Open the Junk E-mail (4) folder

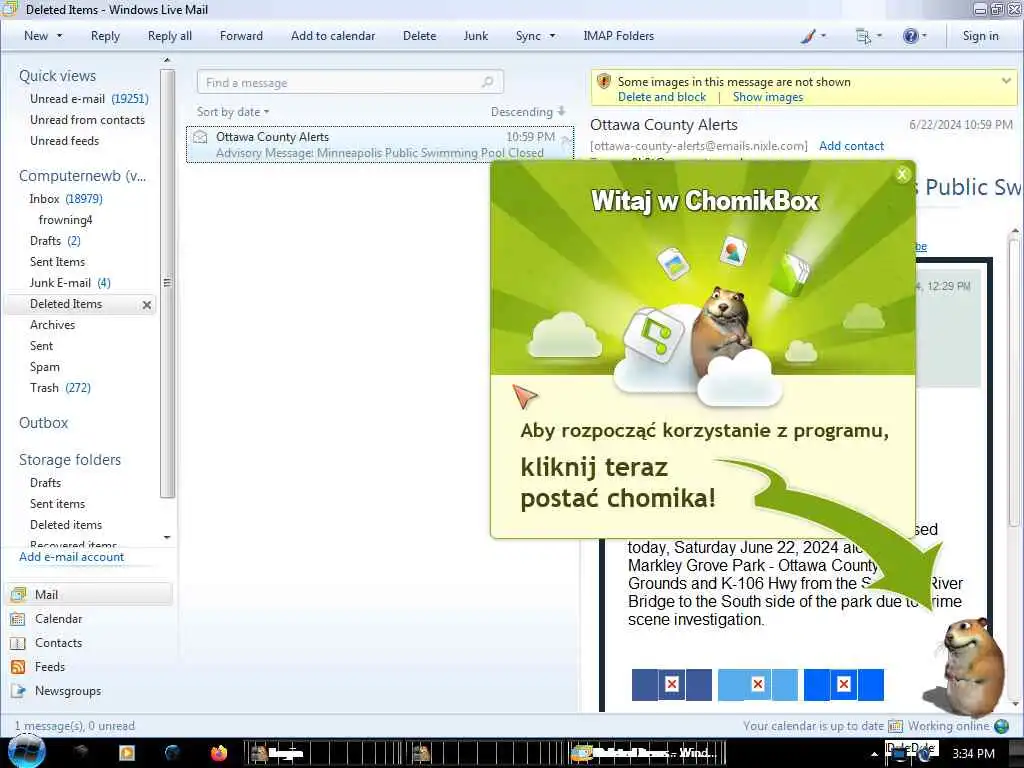(70, 283)
